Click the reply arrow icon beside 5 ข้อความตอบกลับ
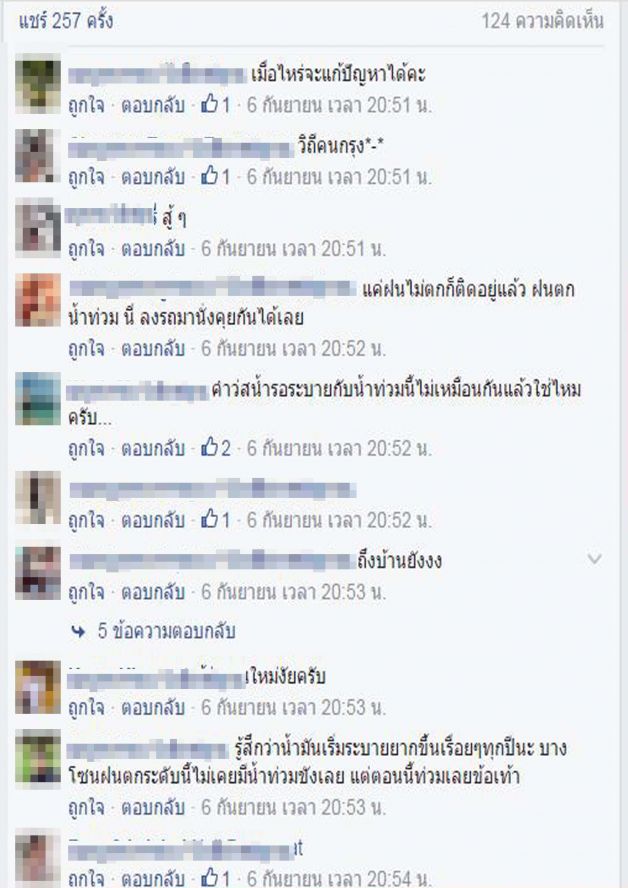 click(x=79, y=631)
